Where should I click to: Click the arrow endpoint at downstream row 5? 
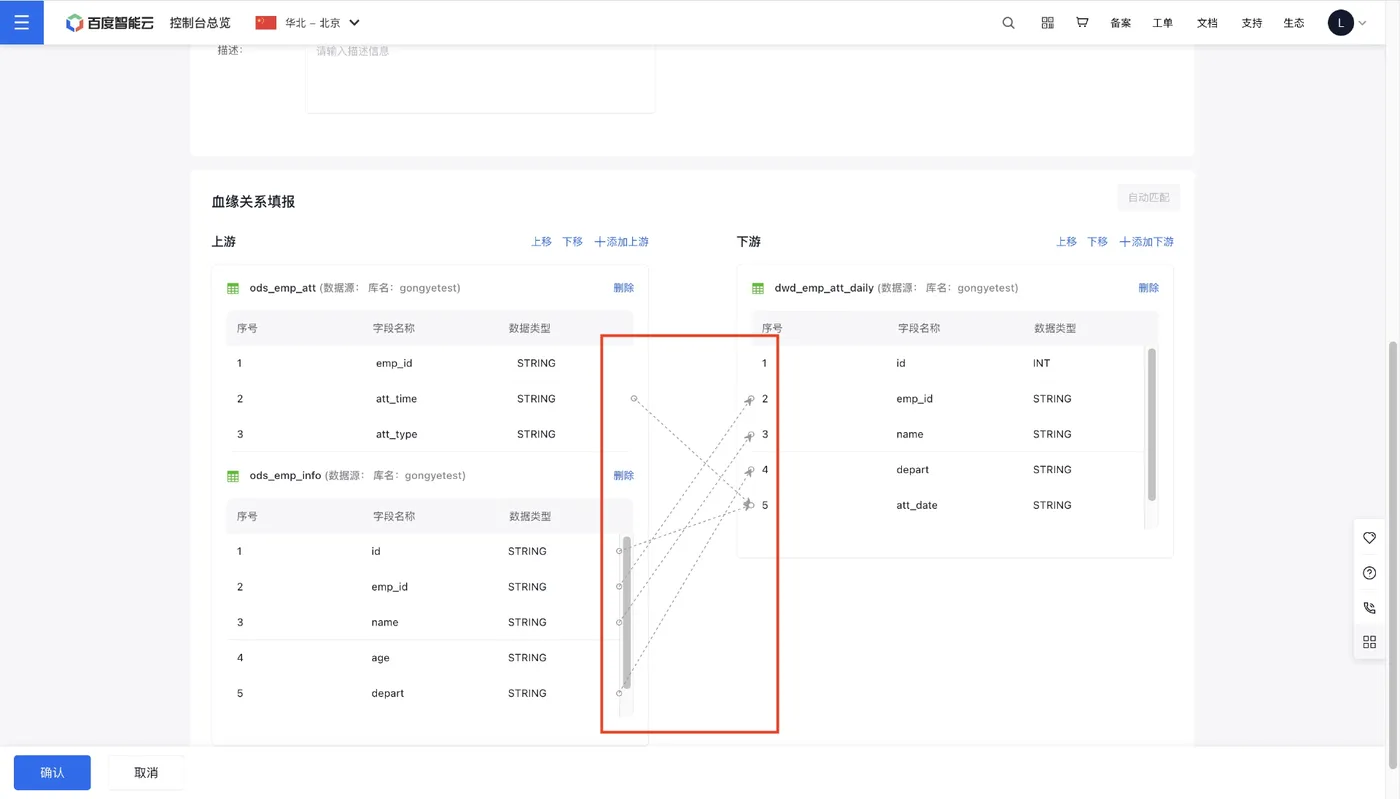click(749, 505)
